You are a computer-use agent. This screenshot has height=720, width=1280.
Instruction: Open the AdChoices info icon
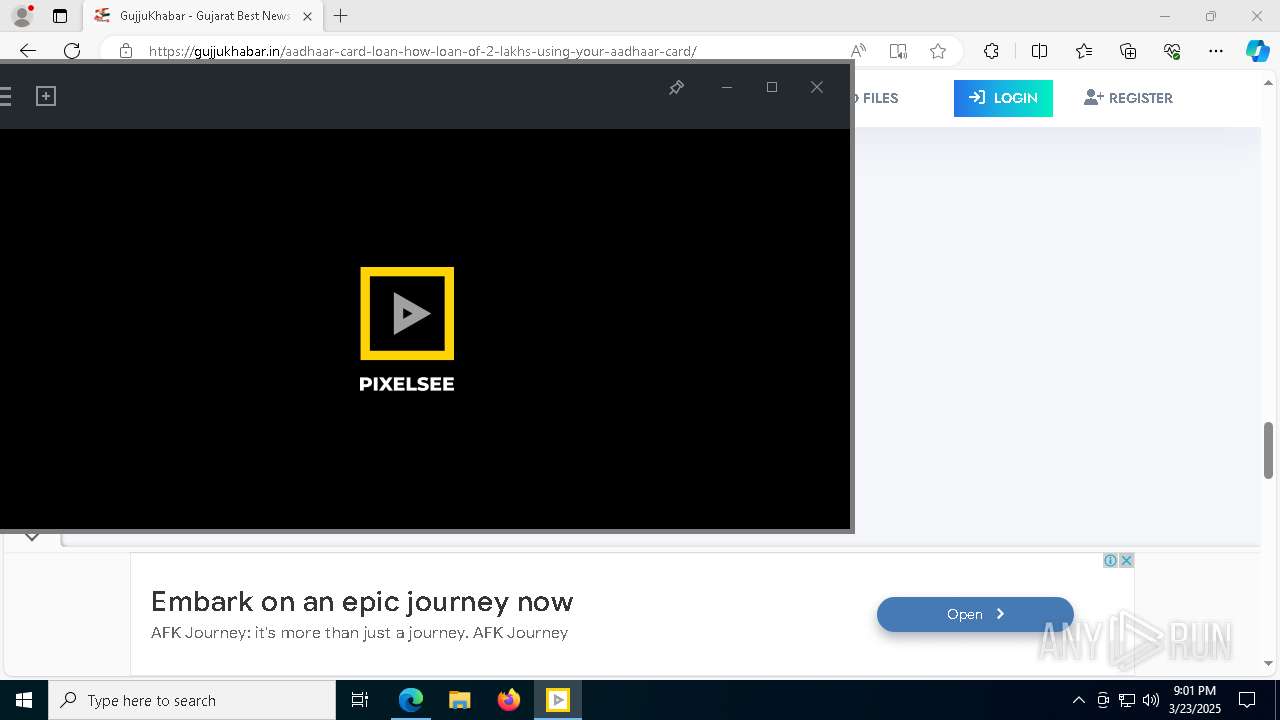click(x=1110, y=560)
